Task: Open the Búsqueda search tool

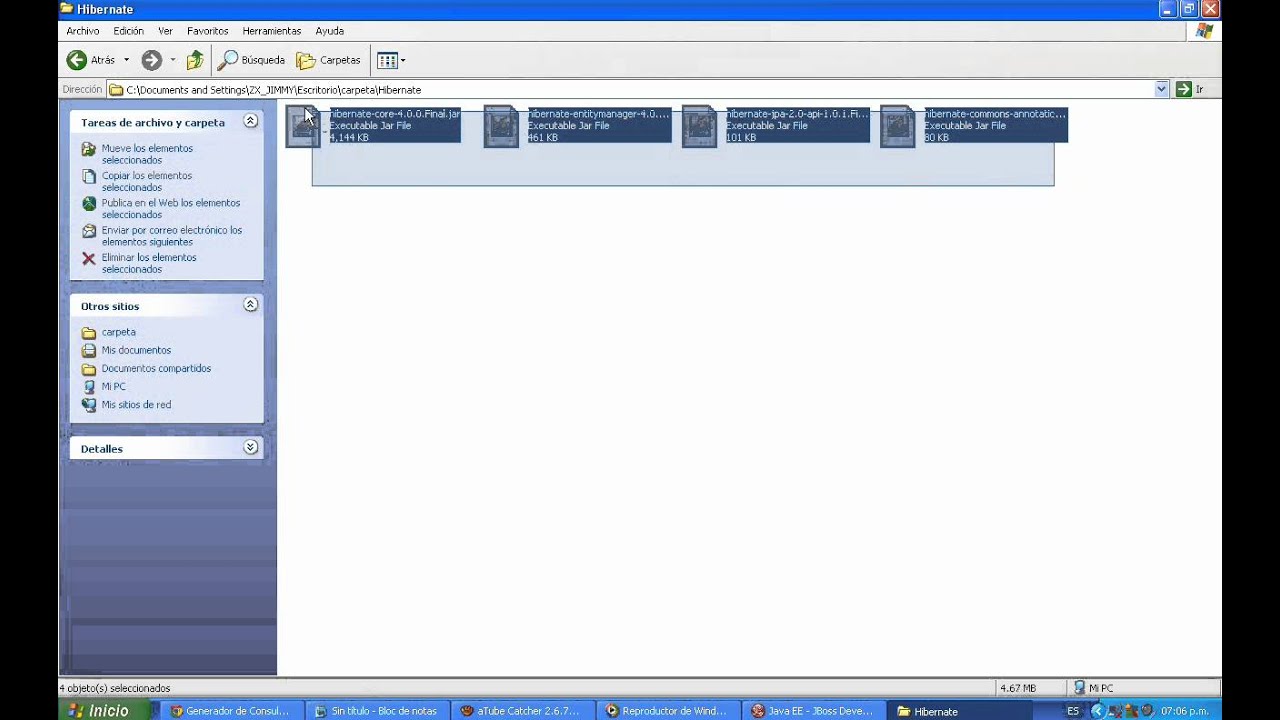Action: (252, 60)
